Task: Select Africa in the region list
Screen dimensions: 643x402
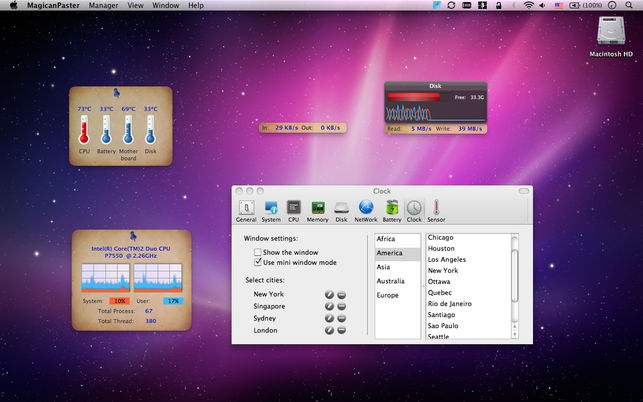Action: pos(398,239)
